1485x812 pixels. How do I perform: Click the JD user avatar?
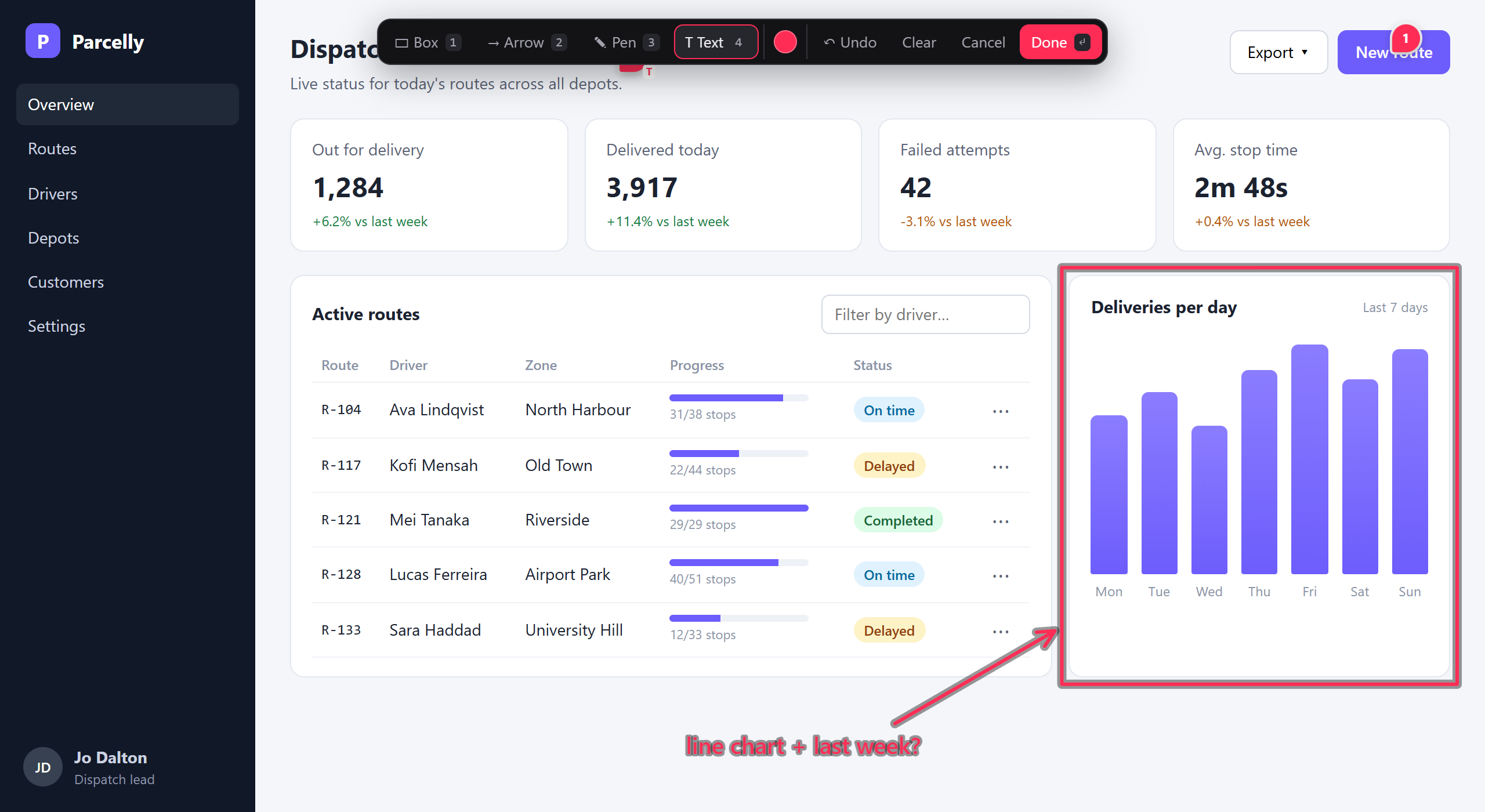[43, 767]
